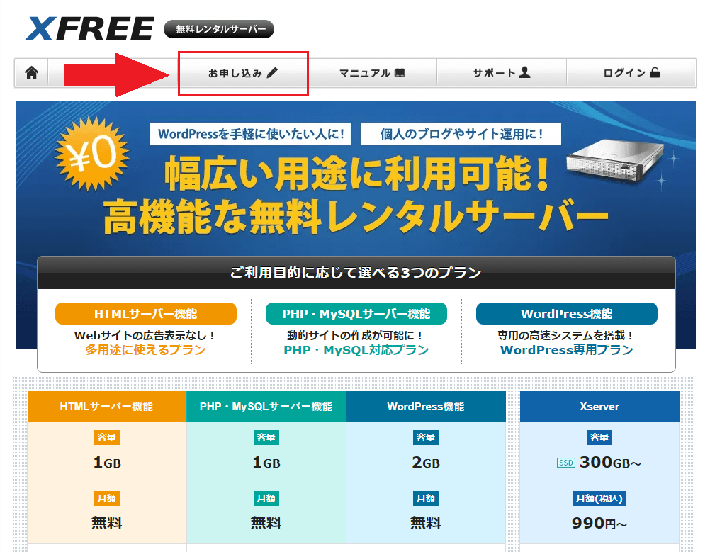Image resolution: width=710 pixels, height=552 pixels.
Task: Select the WordPress機能 table header
Action: pos(426,406)
